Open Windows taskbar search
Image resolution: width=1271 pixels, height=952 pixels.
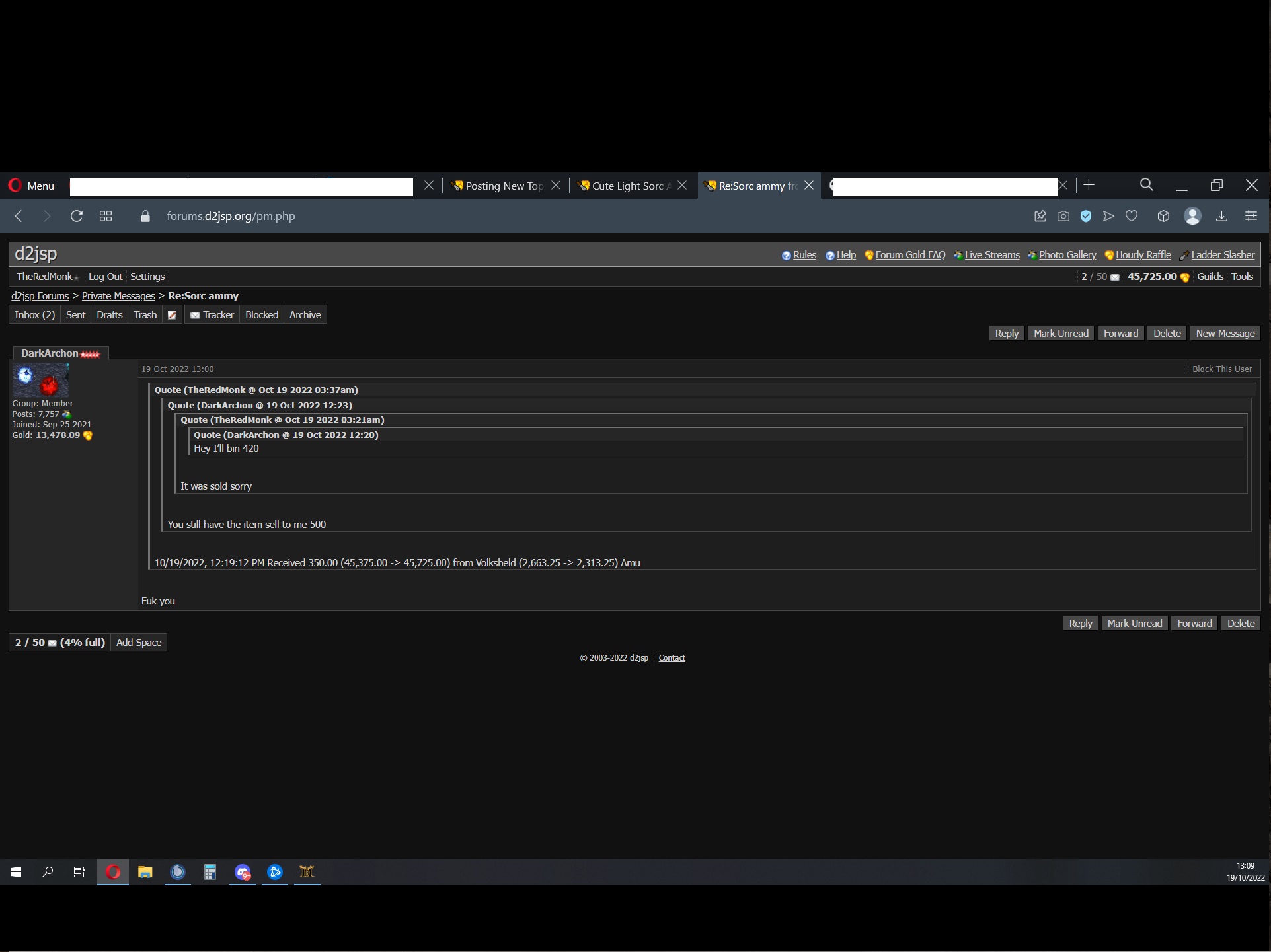tap(48, 872)
